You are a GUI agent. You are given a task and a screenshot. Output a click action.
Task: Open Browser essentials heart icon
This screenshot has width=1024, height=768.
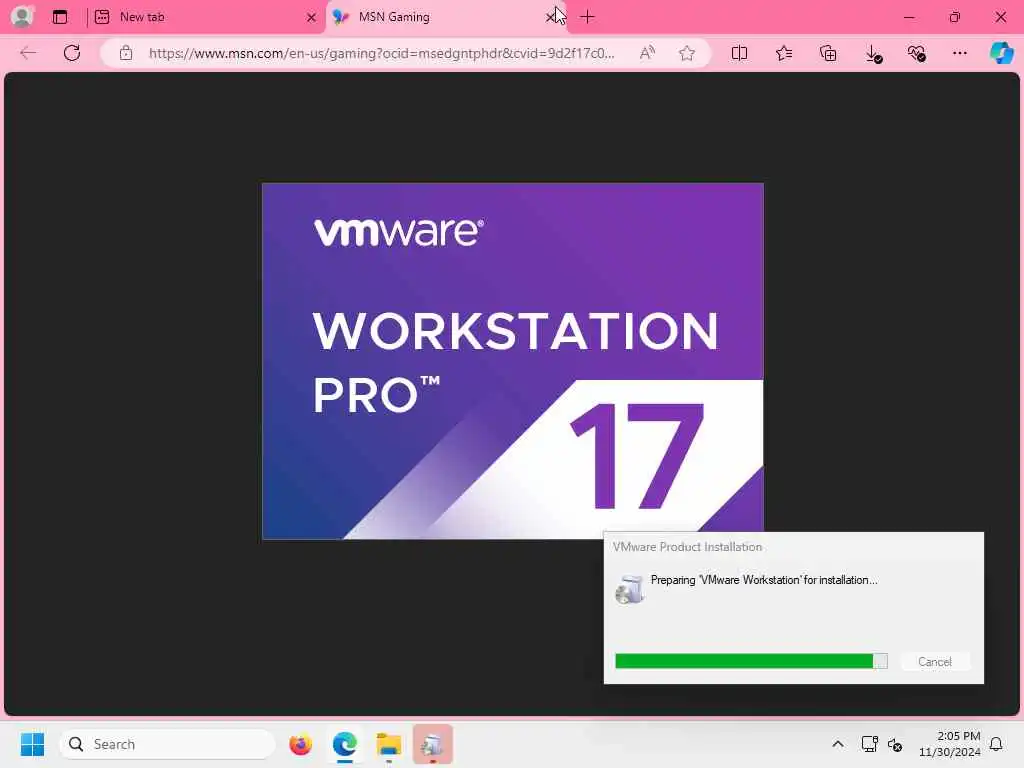(x=917, y=53)
